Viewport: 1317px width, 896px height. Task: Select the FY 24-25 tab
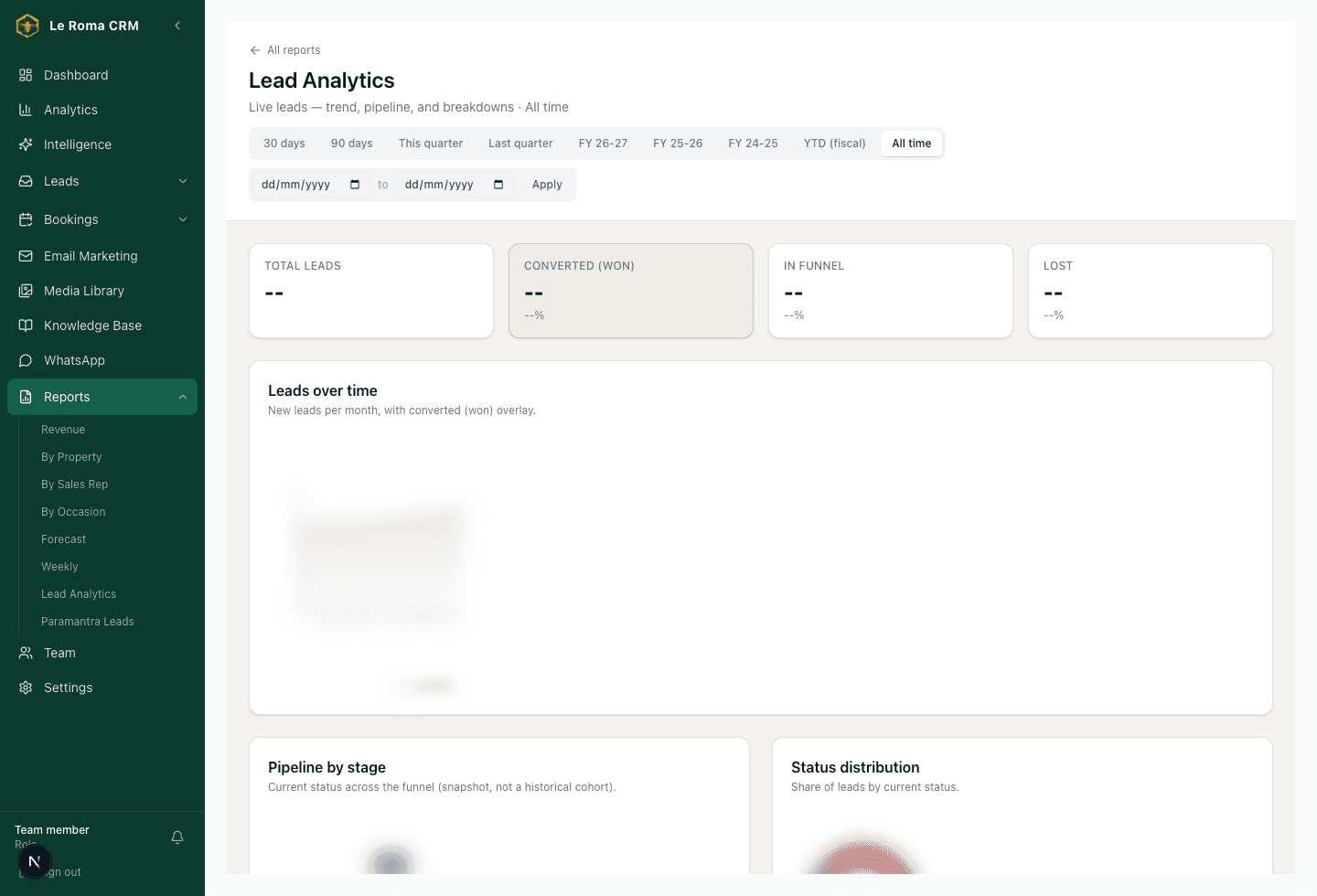point(754,144)
